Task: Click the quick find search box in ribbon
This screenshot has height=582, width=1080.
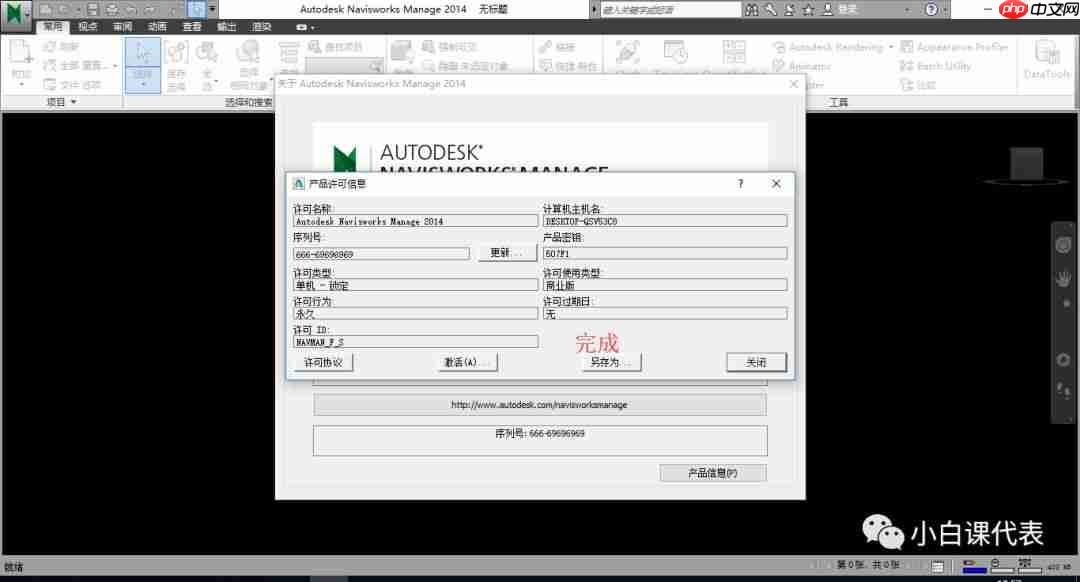Action: click(344, 65)
